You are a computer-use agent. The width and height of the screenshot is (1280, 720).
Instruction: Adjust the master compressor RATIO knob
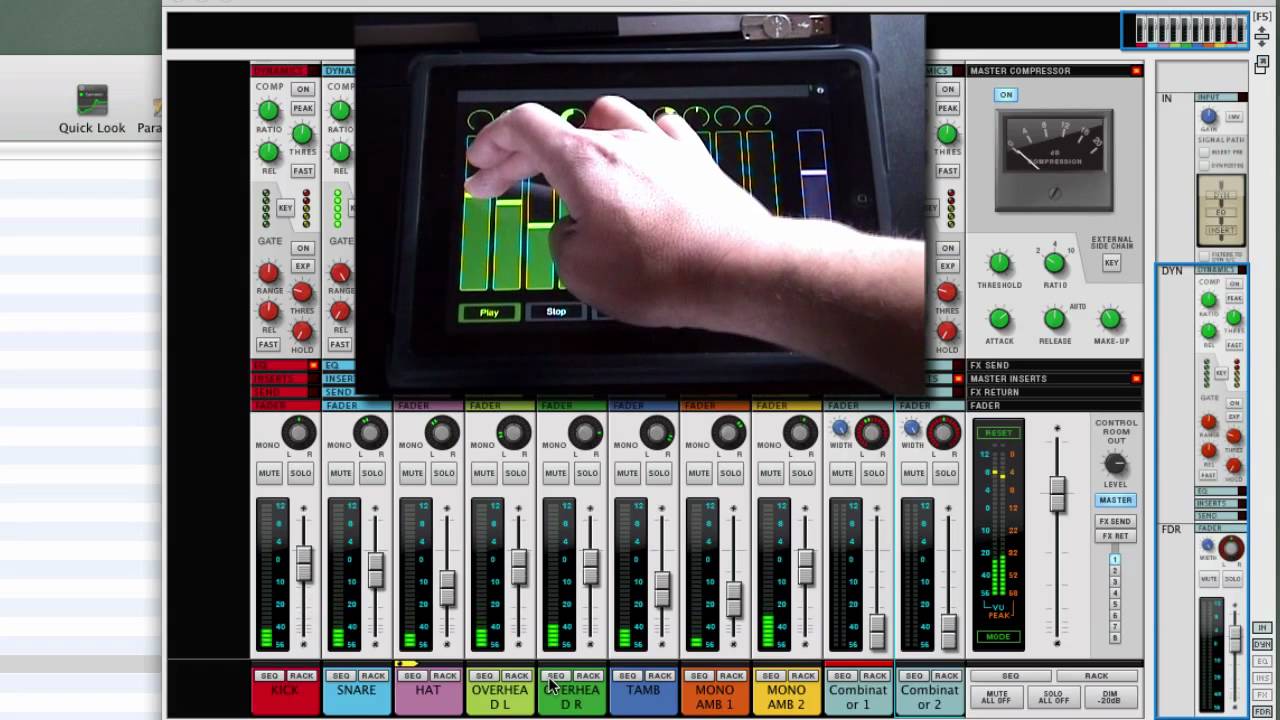[1054, 264]
